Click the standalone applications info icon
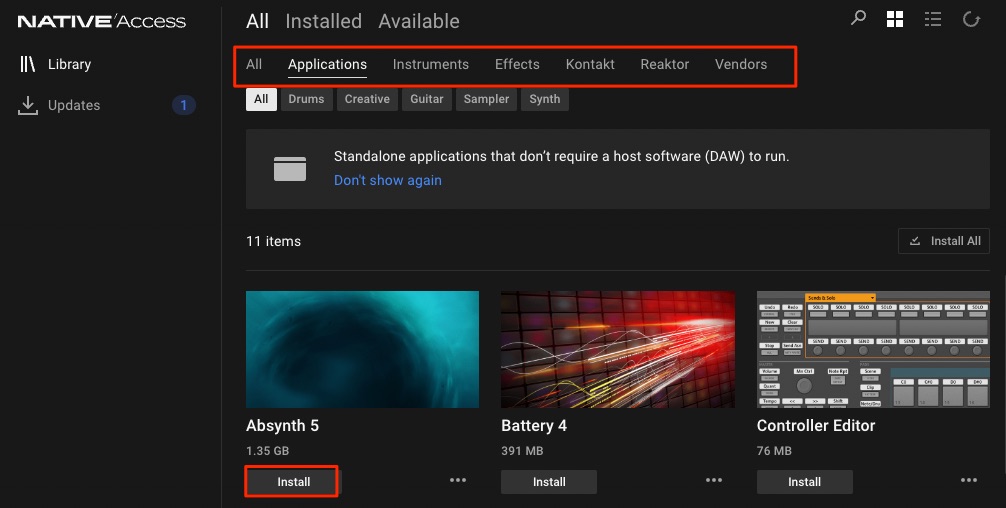The width and height of the screenshot is (1006, 508). (x=290, y=169)
